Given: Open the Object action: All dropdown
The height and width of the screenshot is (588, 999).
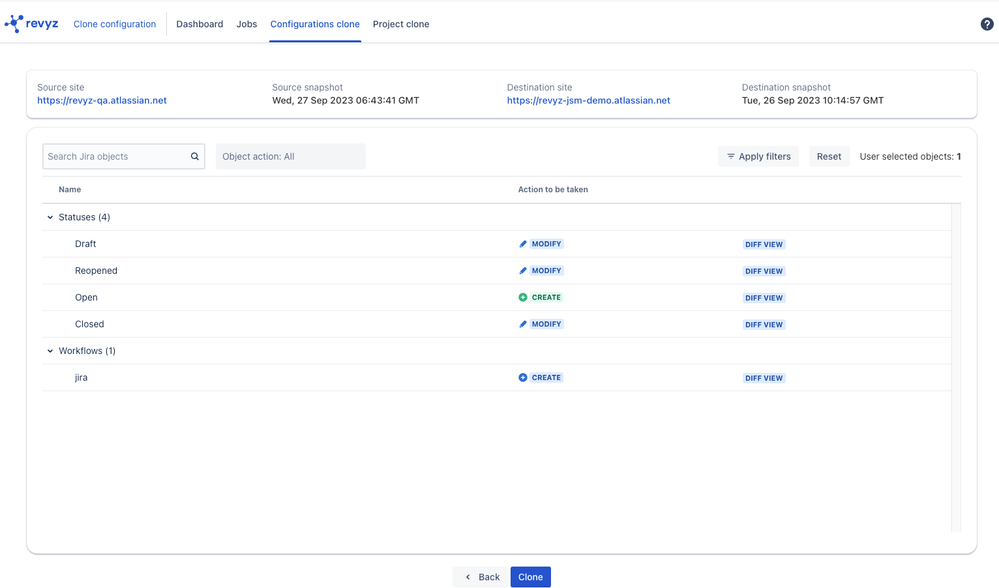Looking at the screenshot, I should click(291, 156).
